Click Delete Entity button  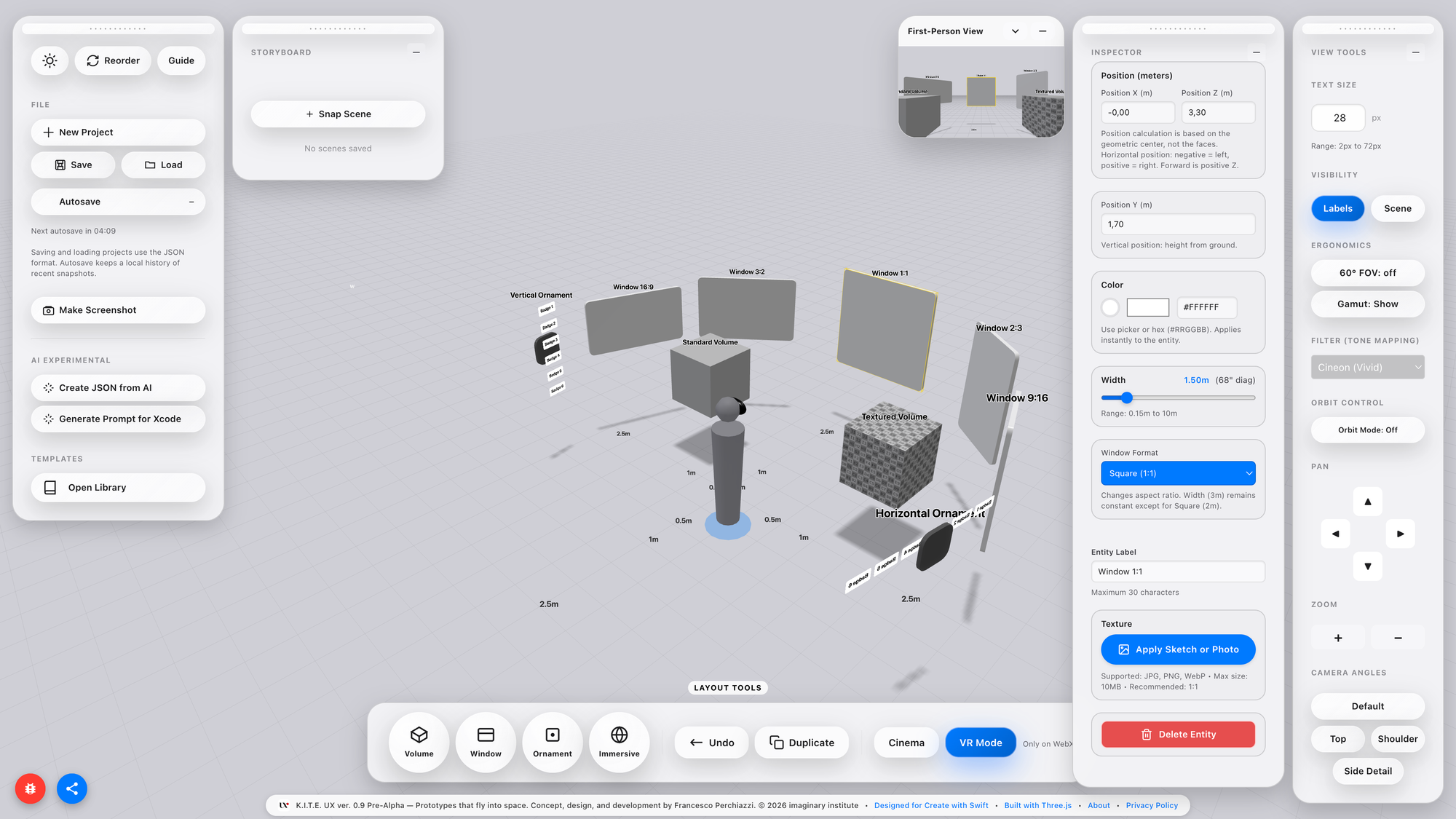click(x=1177, y=735)
